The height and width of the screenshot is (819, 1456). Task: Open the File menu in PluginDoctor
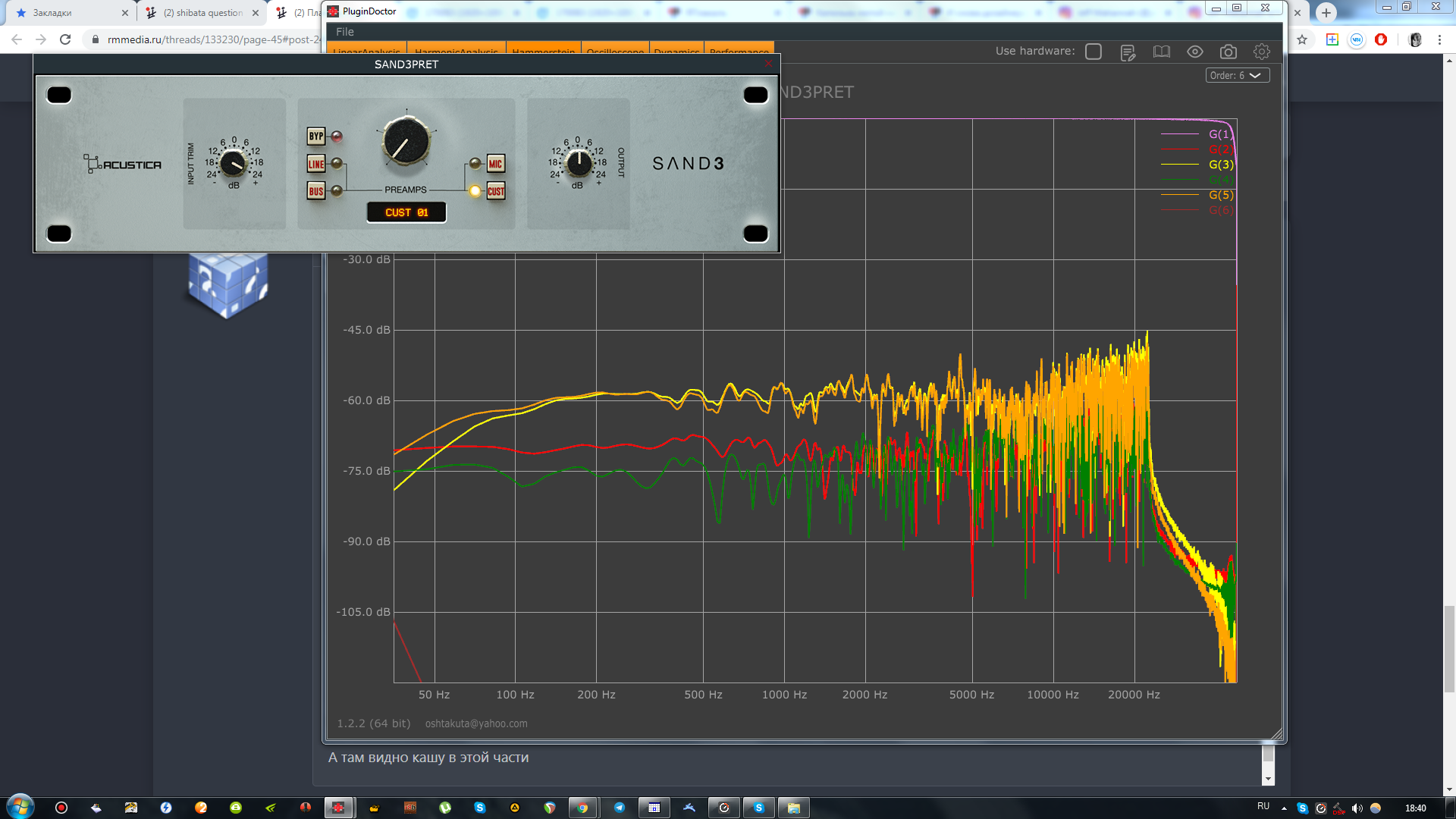point(345,32)
